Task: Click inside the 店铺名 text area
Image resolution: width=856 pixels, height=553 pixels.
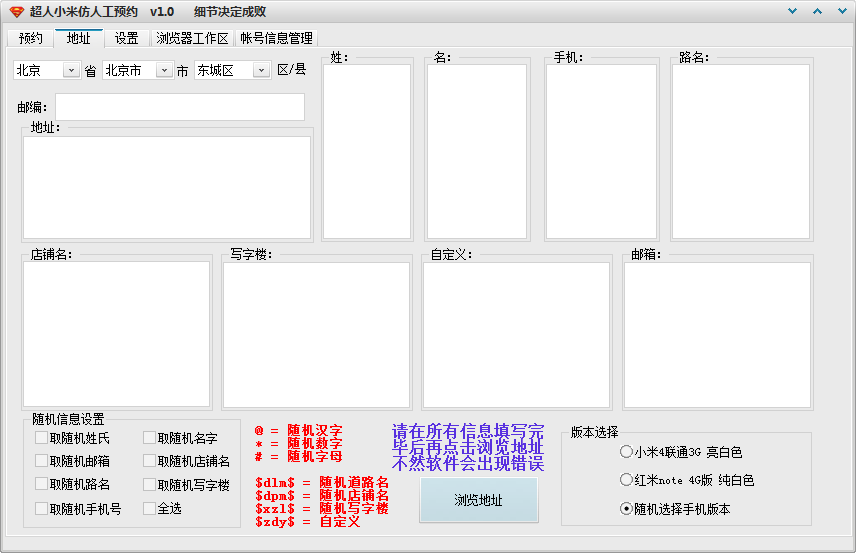Action: (117, 334)
